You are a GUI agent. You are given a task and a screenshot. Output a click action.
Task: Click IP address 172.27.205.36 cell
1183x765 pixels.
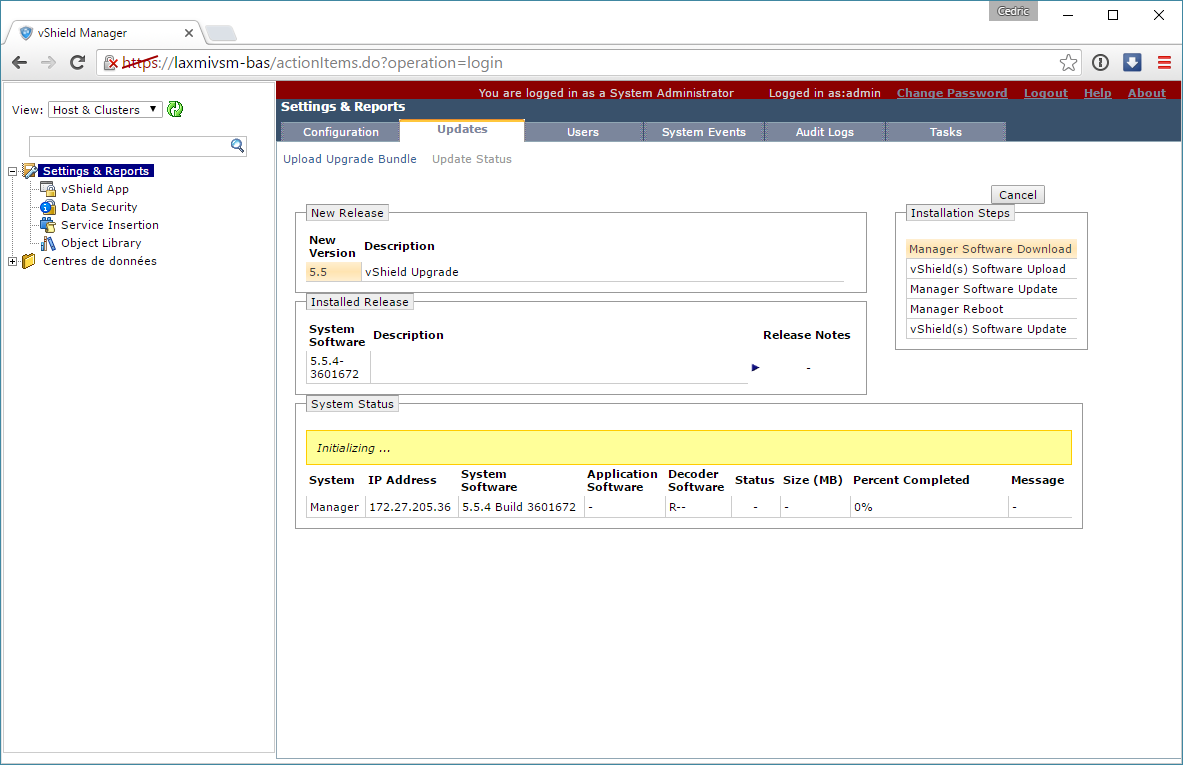coord(410,507)
